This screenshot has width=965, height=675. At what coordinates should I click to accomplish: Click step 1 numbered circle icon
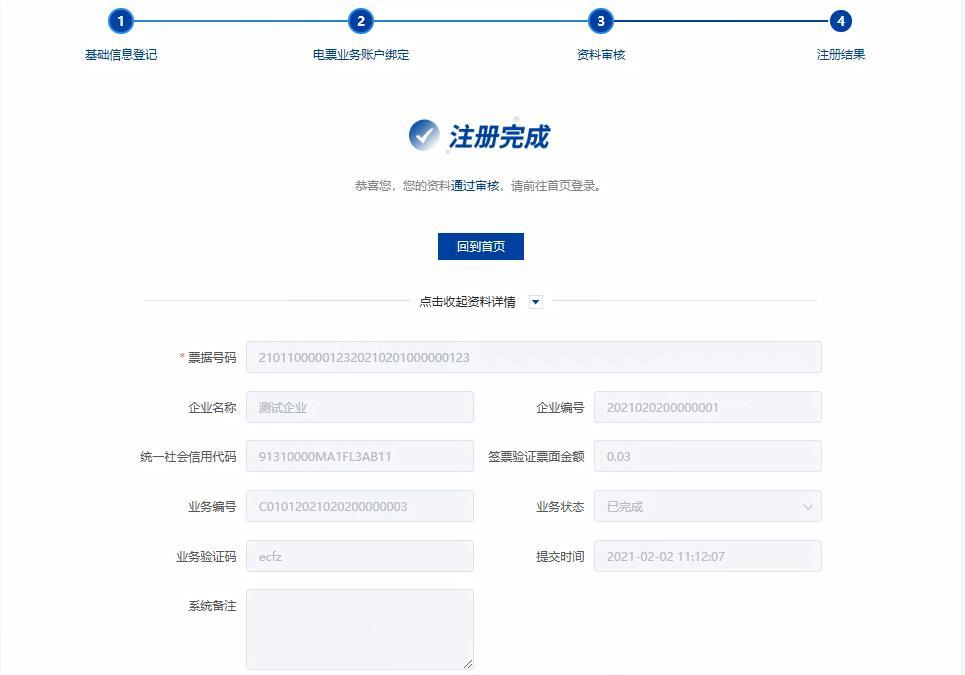pos(121,20)
